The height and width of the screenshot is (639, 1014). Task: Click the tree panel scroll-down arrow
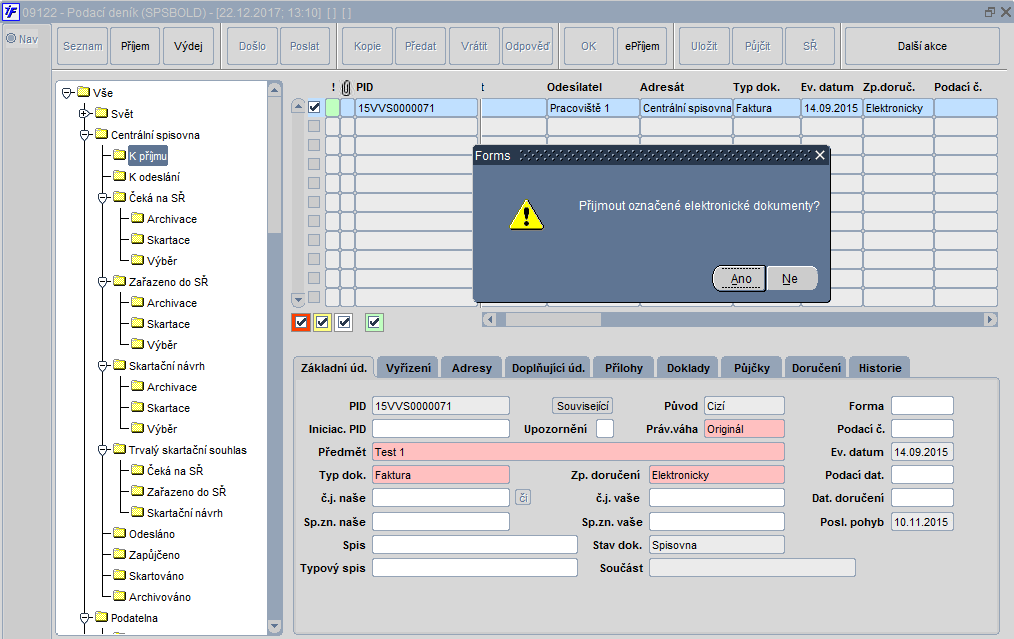coord(274,626)
